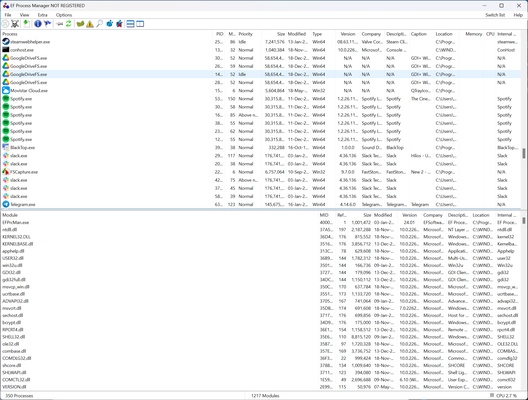Image resolution: width=528 pixels, height=400 pixels.
Task: Sort processes by PID column header
Action: [x=220, y=34]
